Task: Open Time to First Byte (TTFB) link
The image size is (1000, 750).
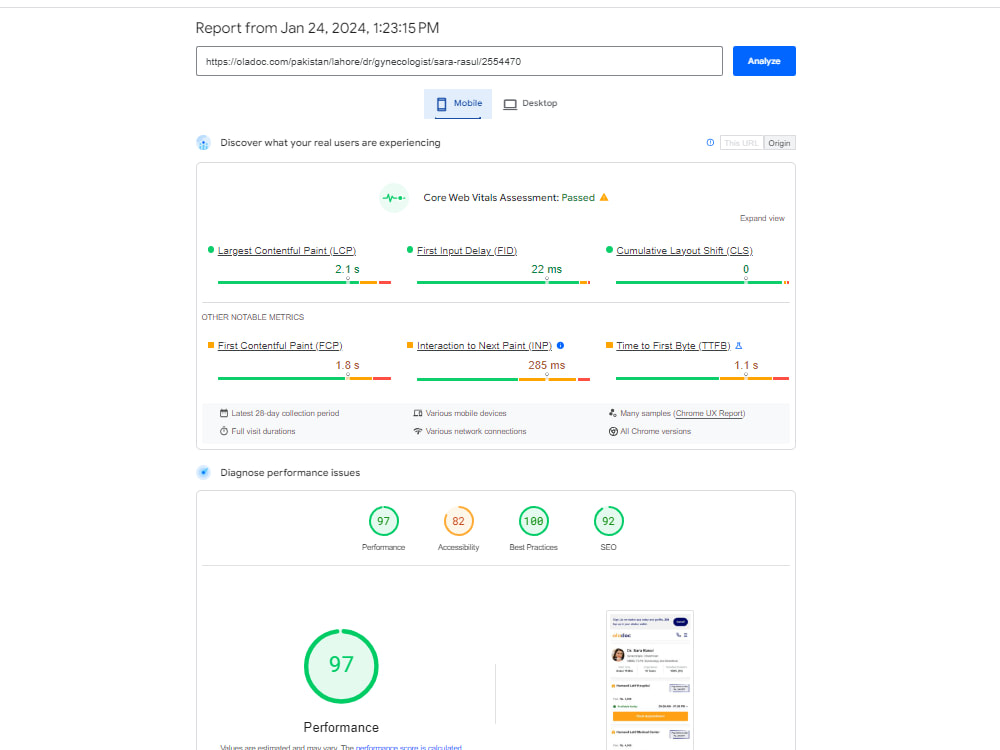Action: tap(673, 346)
